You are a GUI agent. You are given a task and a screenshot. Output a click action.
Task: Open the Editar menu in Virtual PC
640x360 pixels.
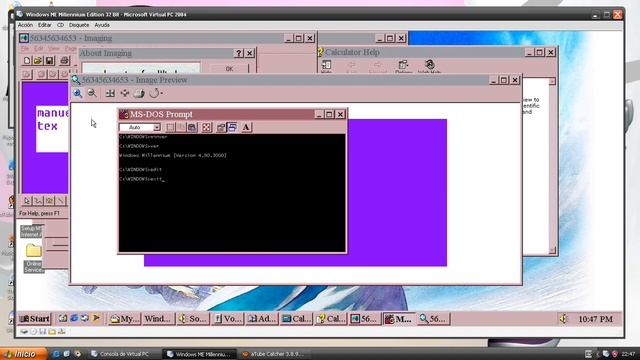(44, 25)
